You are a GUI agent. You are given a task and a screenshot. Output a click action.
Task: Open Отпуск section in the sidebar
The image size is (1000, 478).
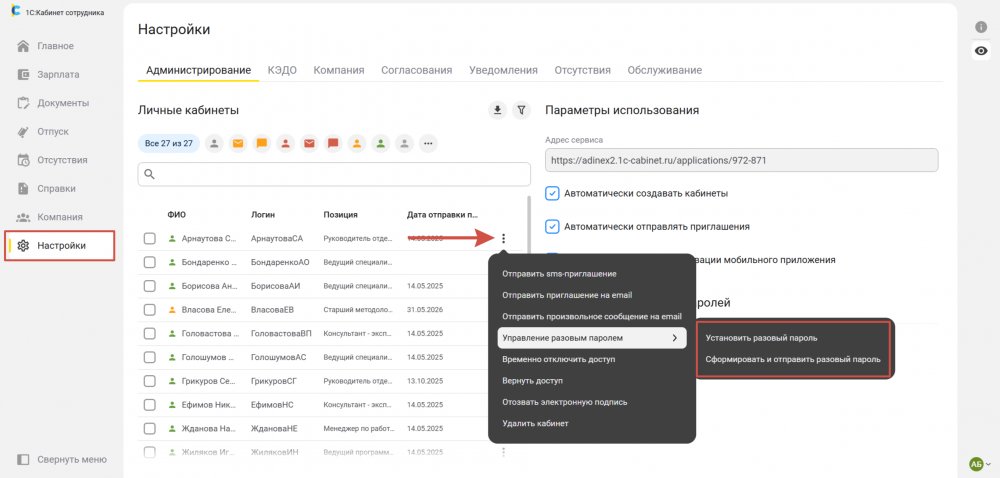[x=52, y=132]
